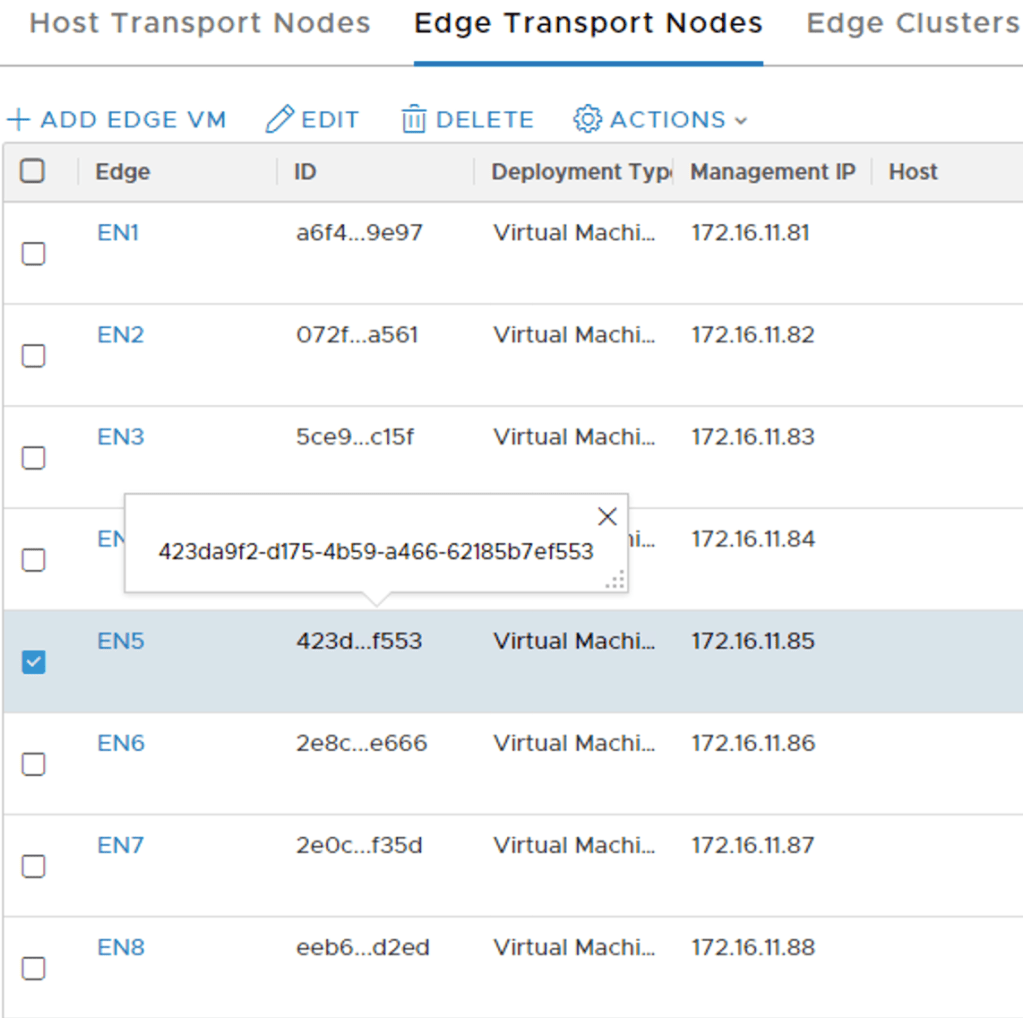The height and width of the screenshot is (1018, 1023).
Task: Close the ID tooltip with the X icon
Action: [606, 516]
